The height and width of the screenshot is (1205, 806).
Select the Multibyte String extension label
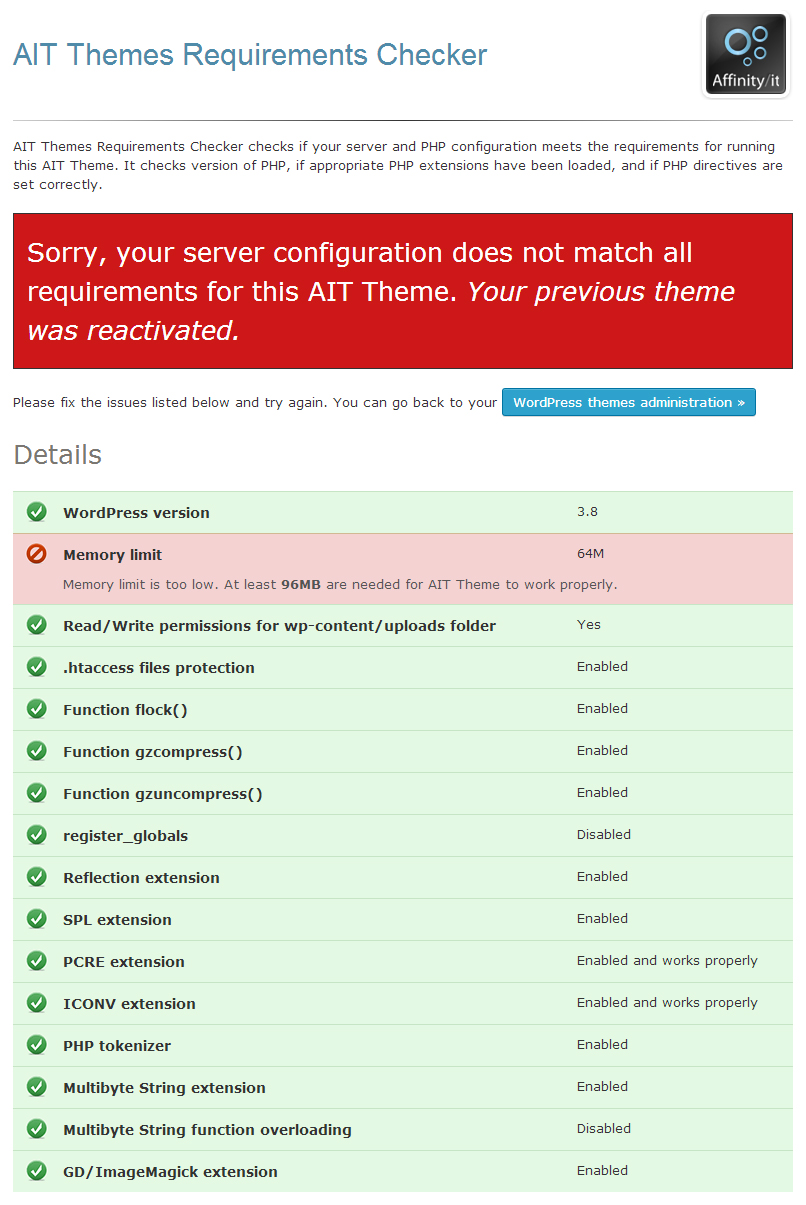click(x=164, y=1088)
